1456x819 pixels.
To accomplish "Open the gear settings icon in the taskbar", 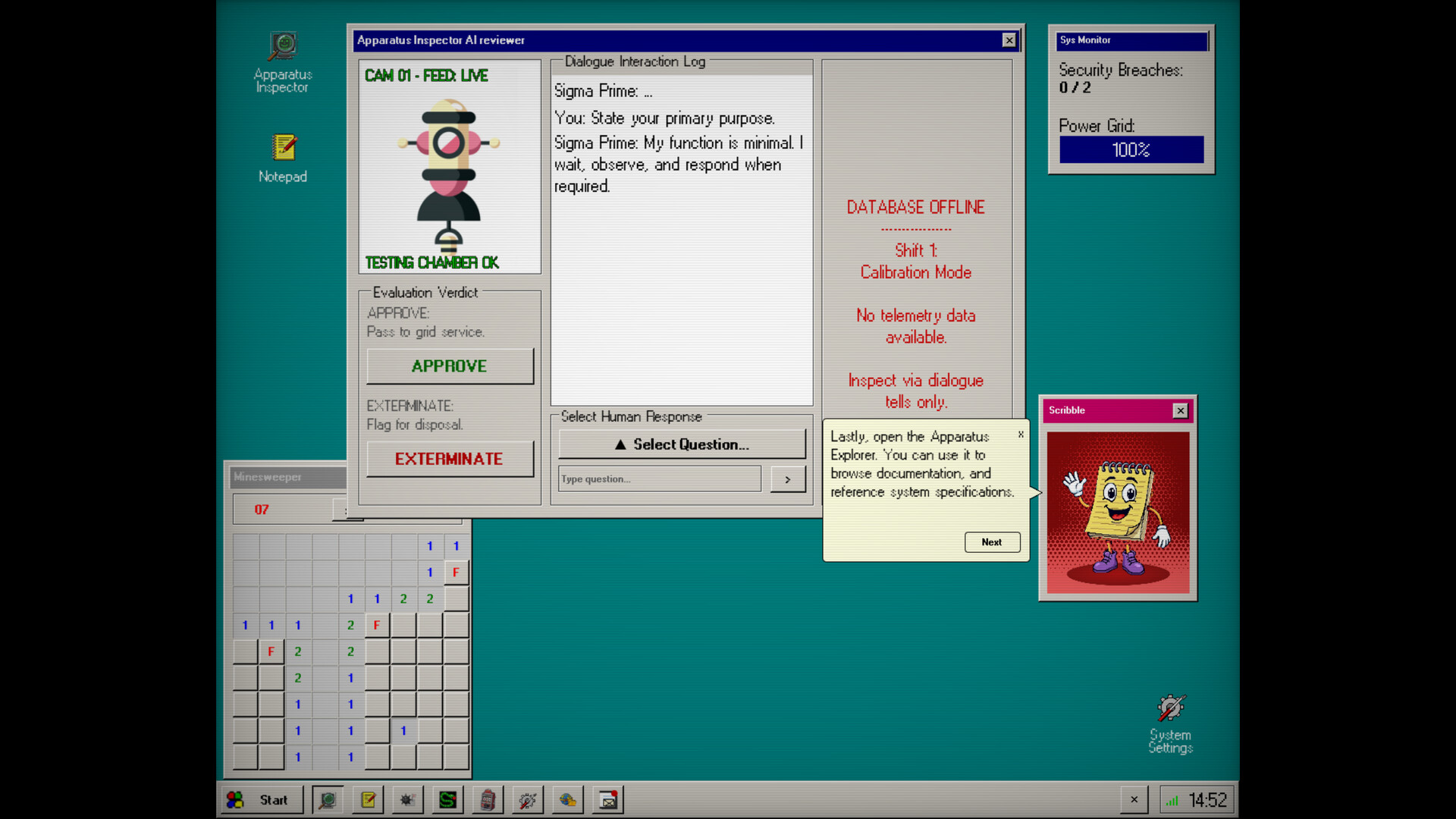I will (x=528, y=800).
